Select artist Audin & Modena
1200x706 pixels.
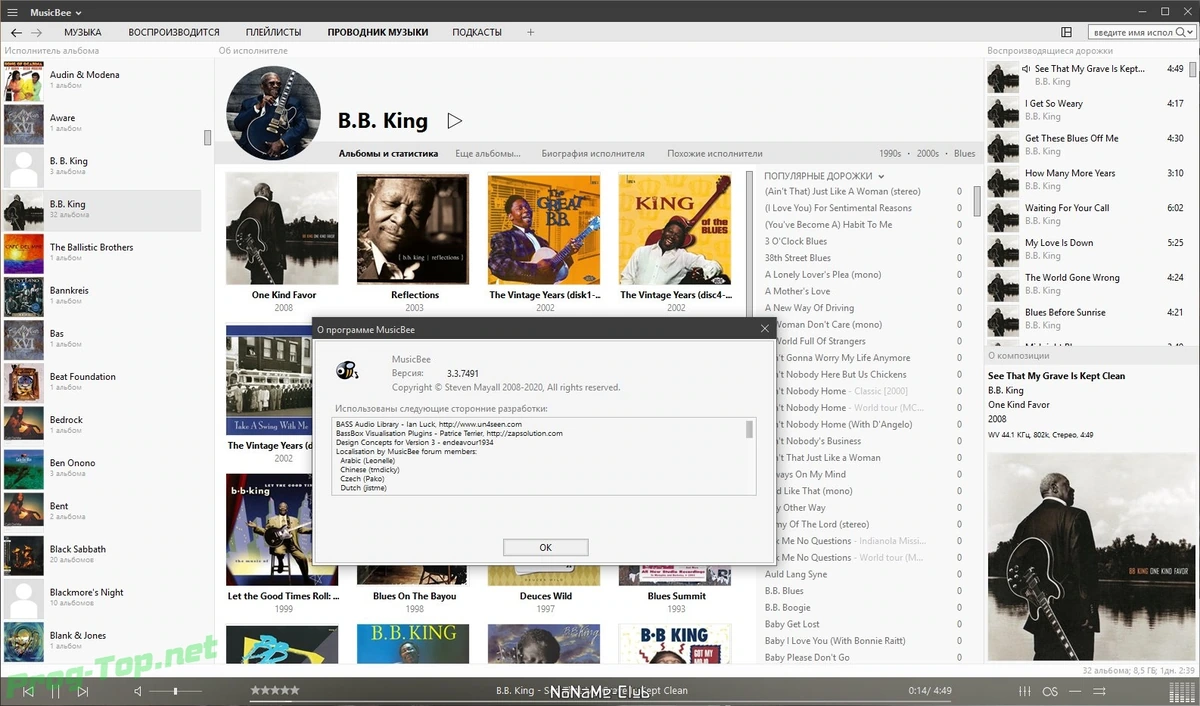[102, 80]
